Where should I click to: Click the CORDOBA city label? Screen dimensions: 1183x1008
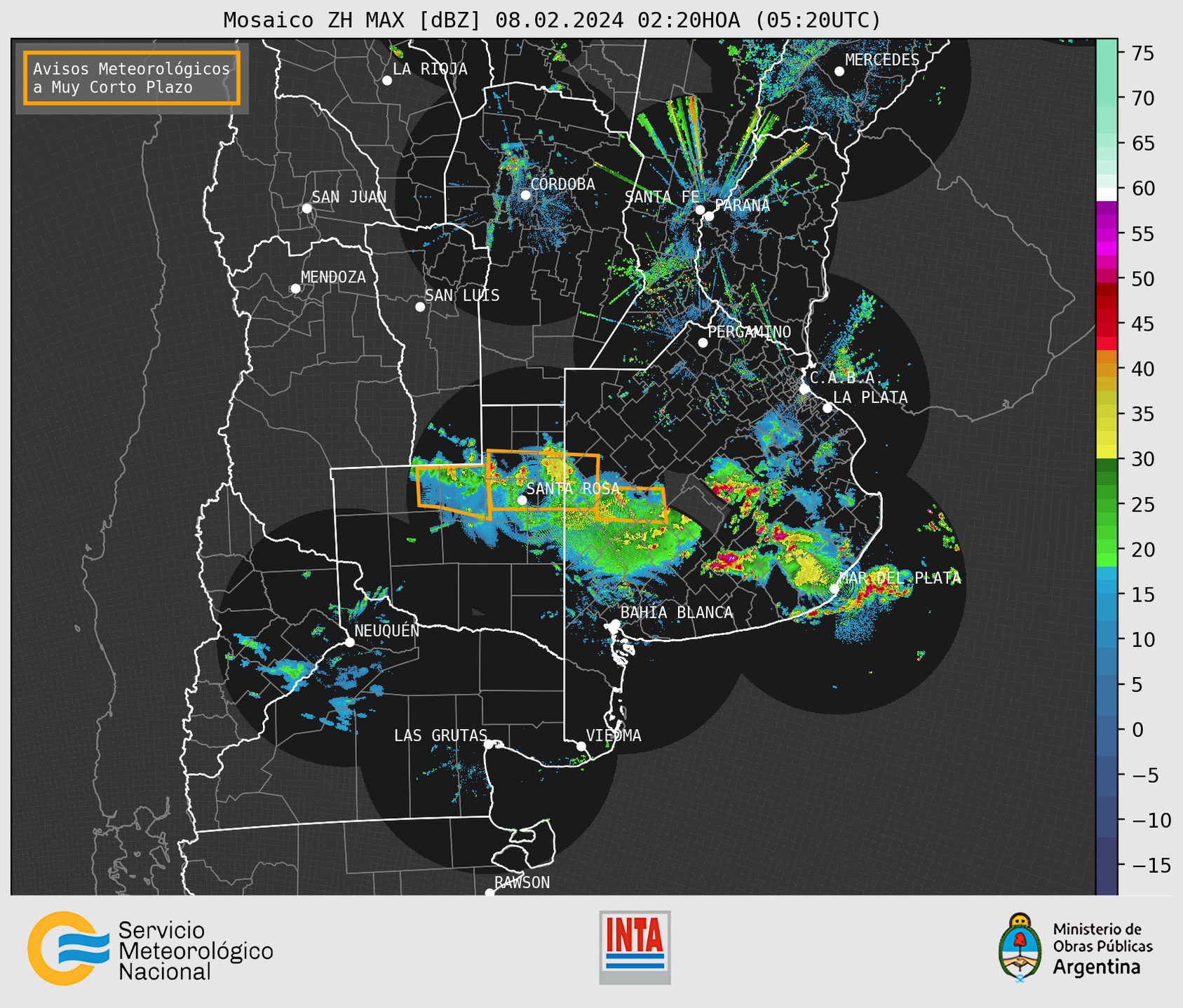coord(562,184)
